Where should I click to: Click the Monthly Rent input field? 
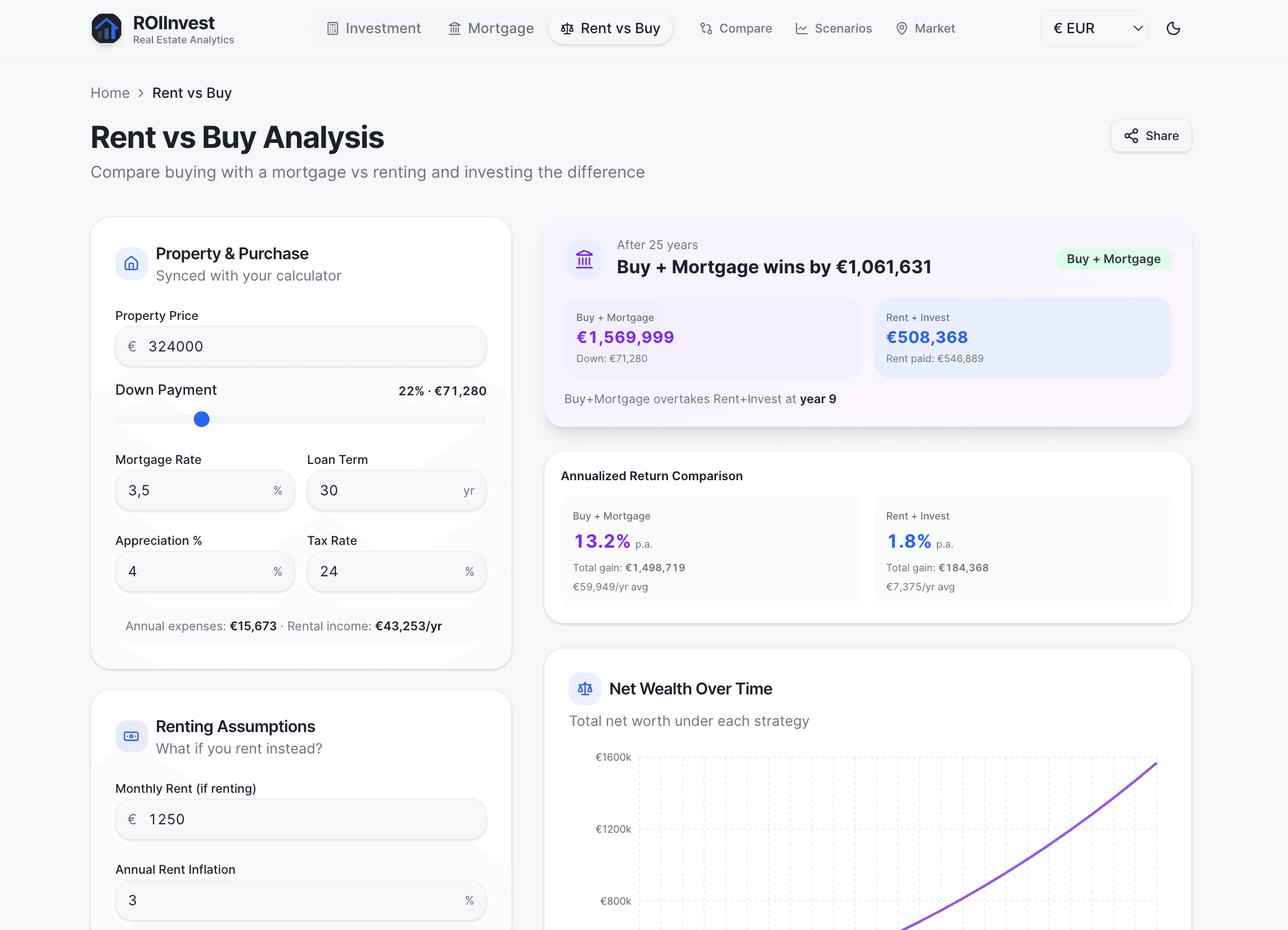click(x=300, y=819)
